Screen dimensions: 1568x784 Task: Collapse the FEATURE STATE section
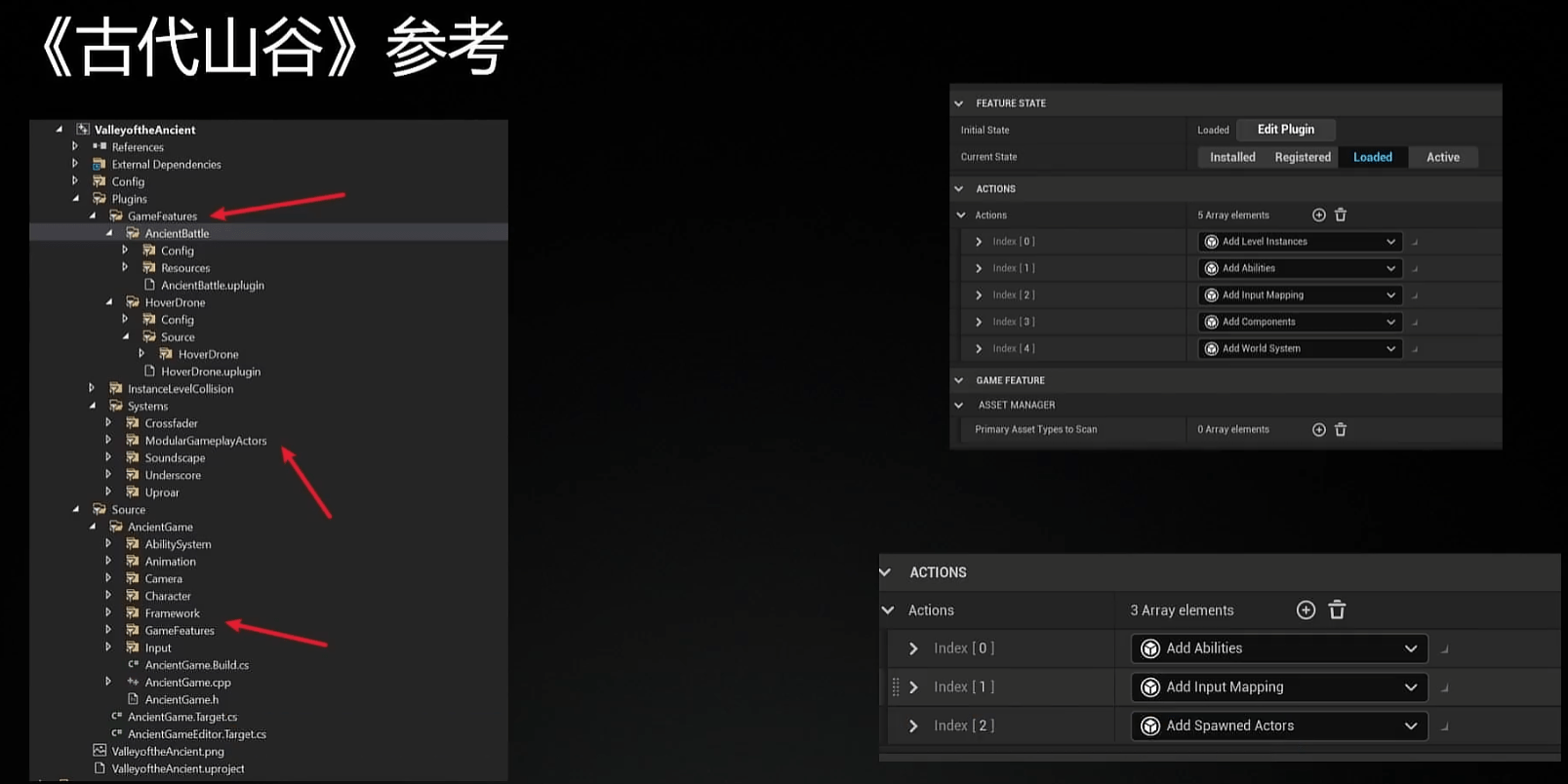tap(958, 103)
